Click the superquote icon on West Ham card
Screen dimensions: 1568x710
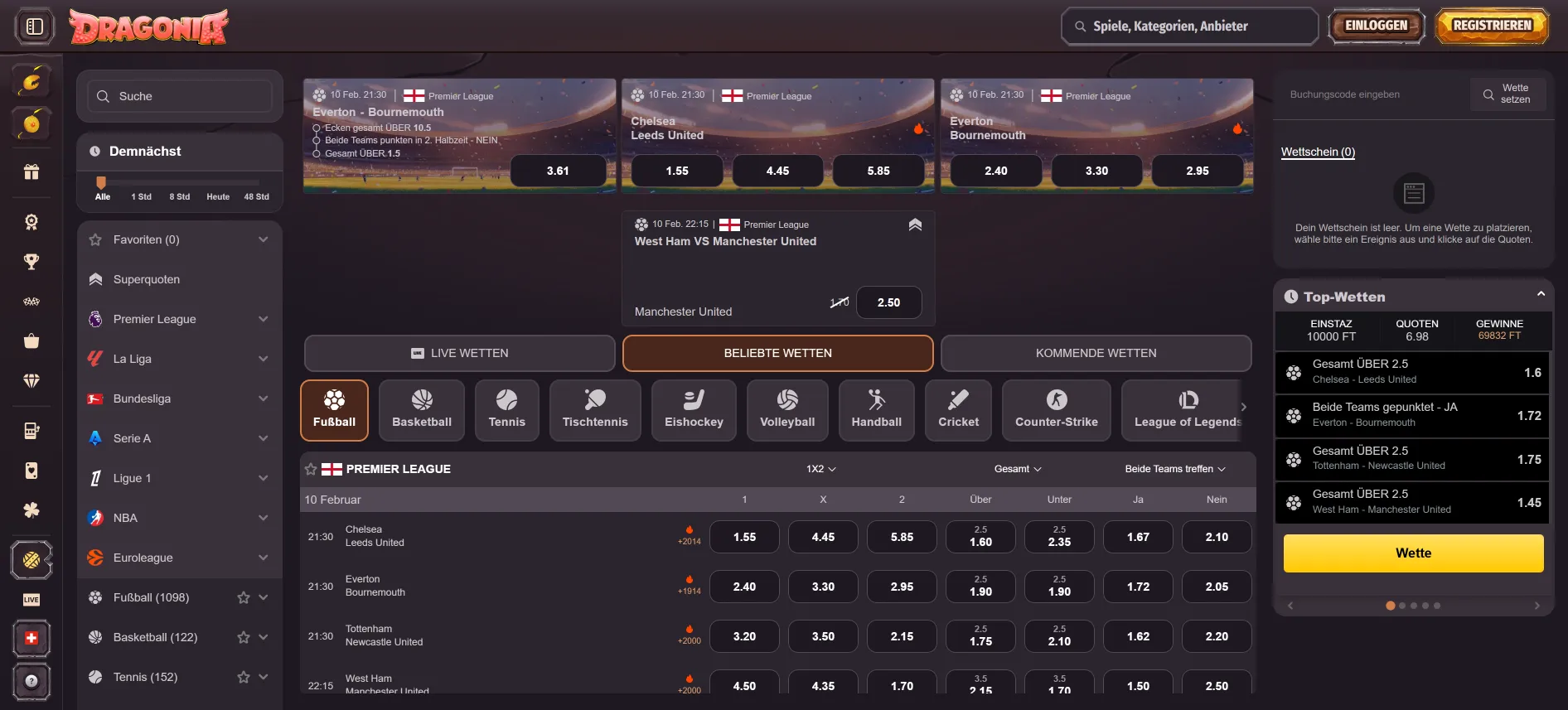coord(915,225)
